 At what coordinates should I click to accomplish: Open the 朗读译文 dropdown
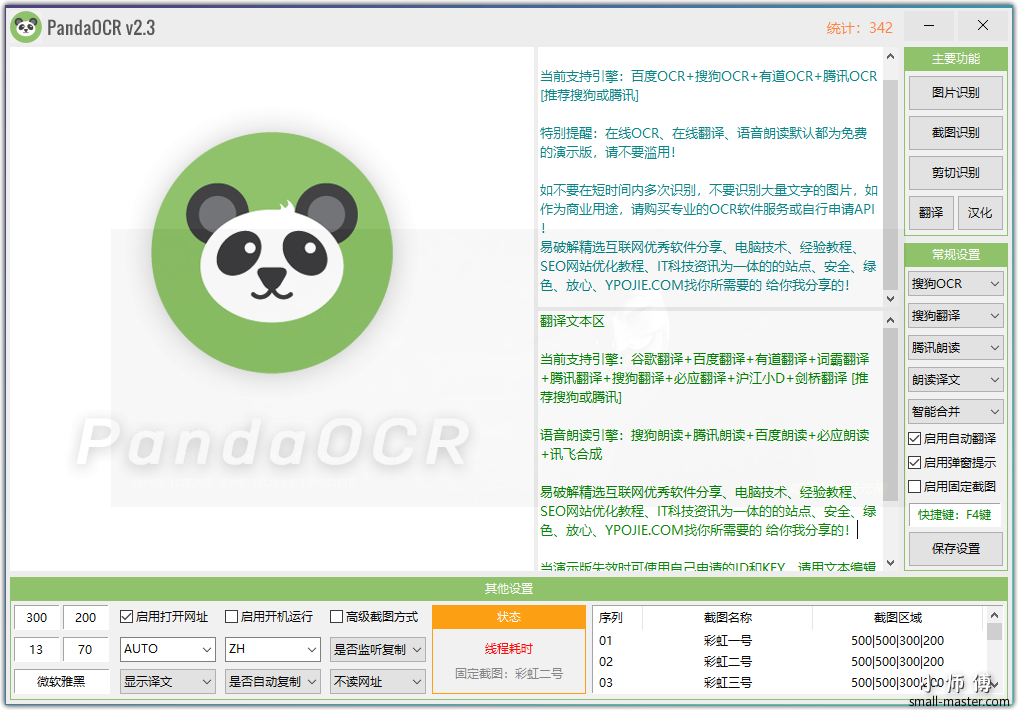(955, 380)
